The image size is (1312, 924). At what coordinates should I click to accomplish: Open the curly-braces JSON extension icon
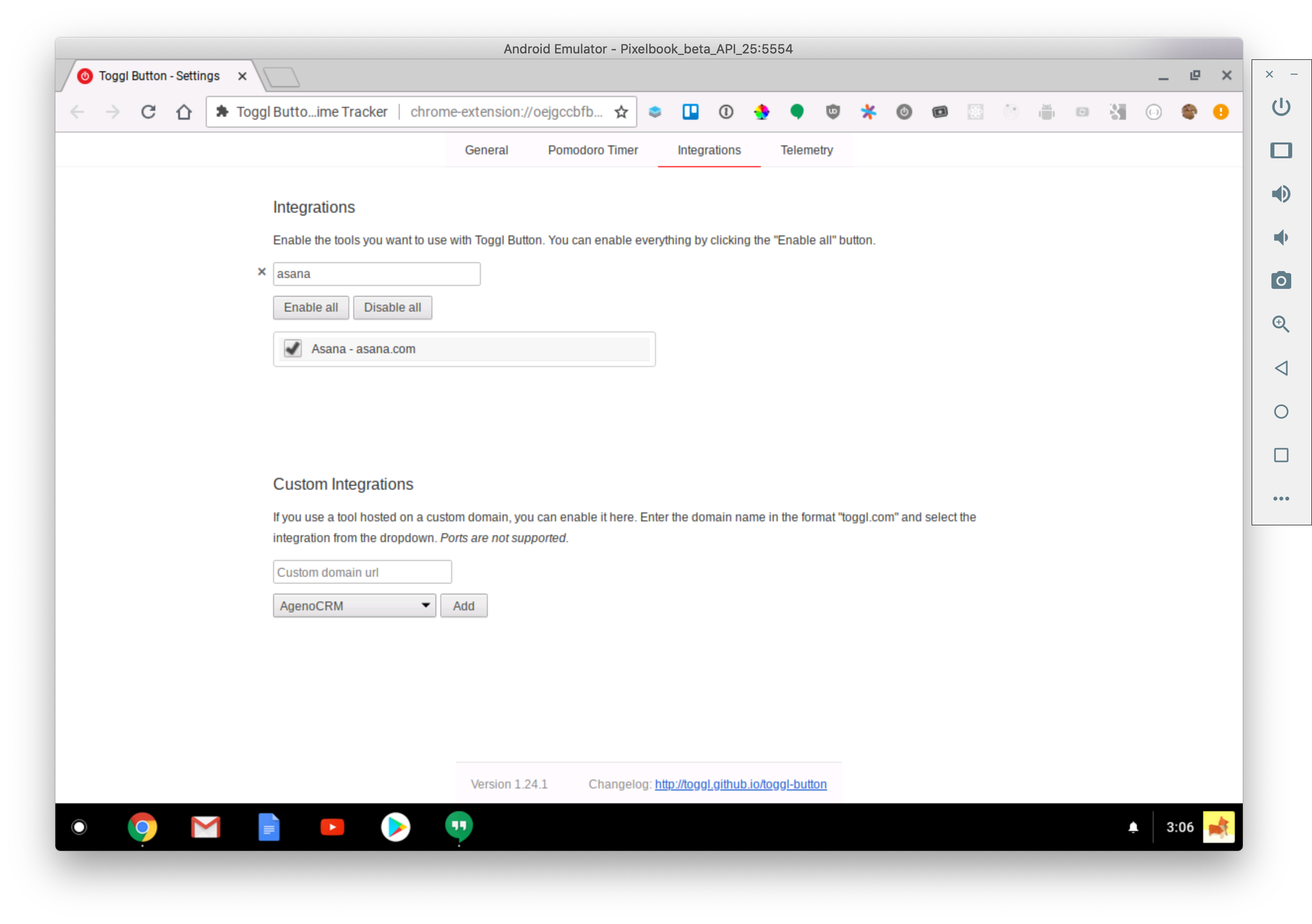pyautogui.click(x=1154, y=112)
